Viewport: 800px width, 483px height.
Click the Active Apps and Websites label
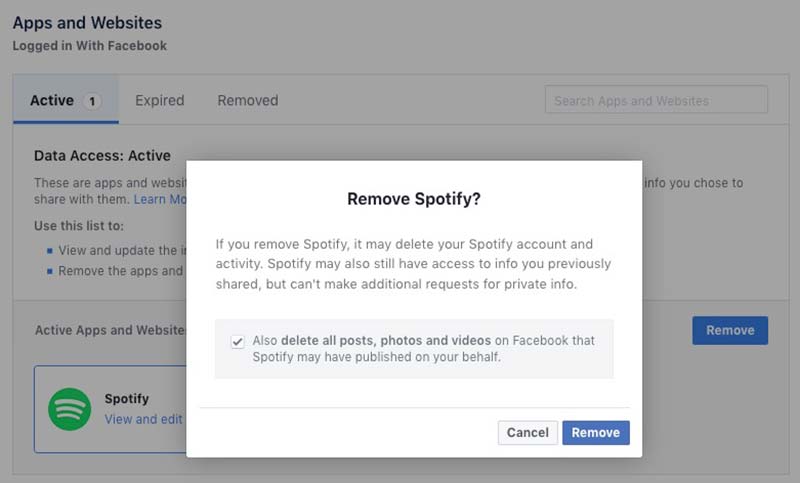pos(110,330)
